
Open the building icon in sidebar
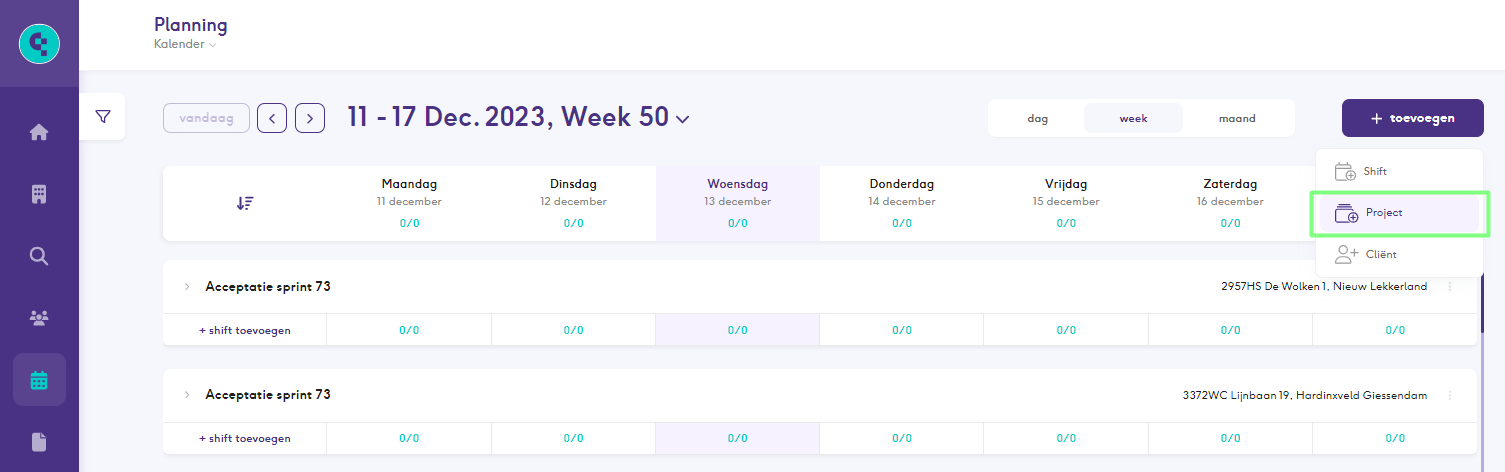coord(39,194)
